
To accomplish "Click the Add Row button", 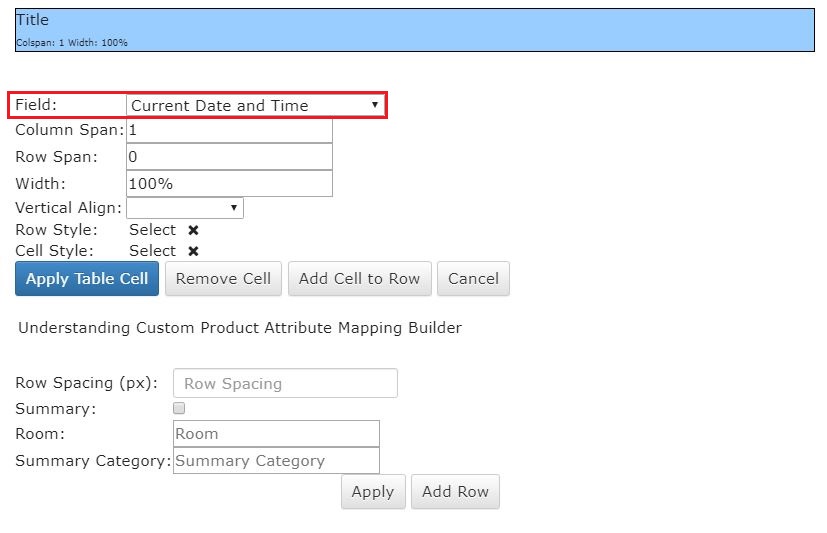I will [x=455, y=491].
